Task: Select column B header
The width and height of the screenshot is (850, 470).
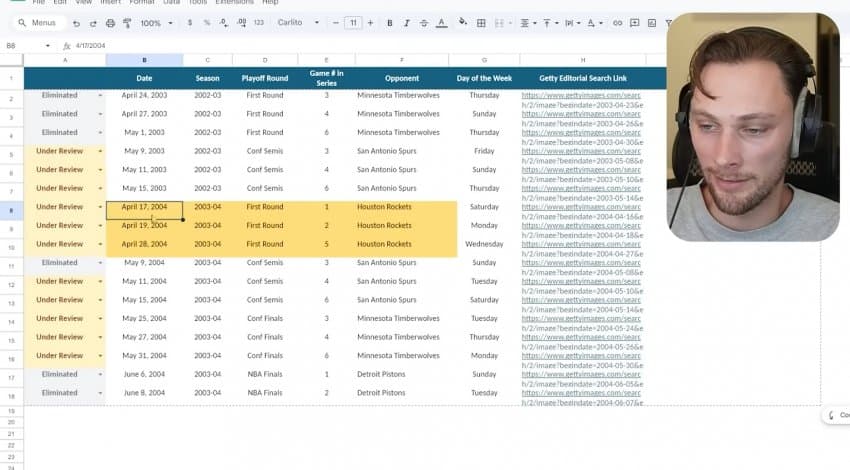Action: [x=144, y=60]
